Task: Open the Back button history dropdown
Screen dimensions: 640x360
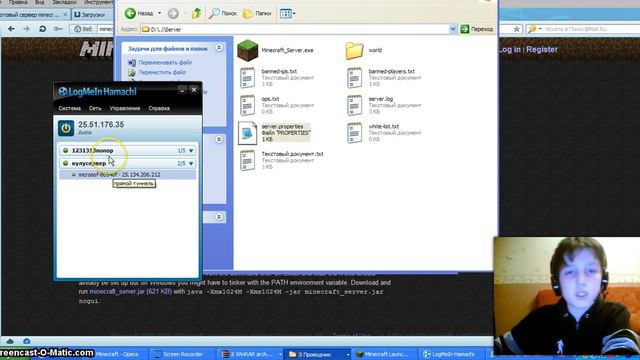Action: click(x=160, y=13)
